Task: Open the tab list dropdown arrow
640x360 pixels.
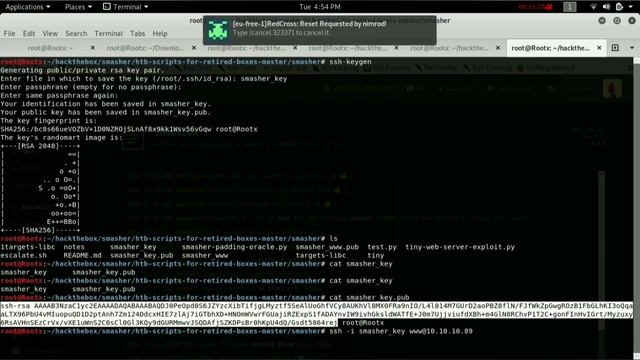Action: point(632,48)
